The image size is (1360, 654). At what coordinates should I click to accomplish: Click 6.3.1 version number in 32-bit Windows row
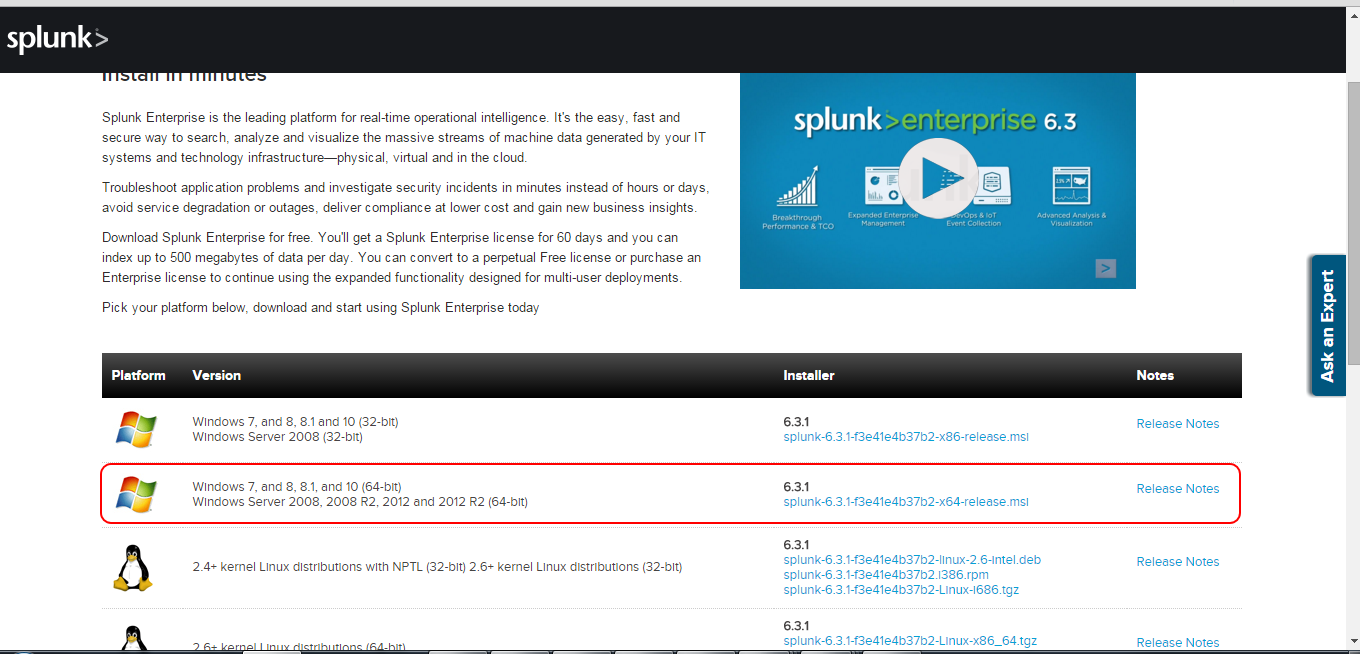point(796,422)
